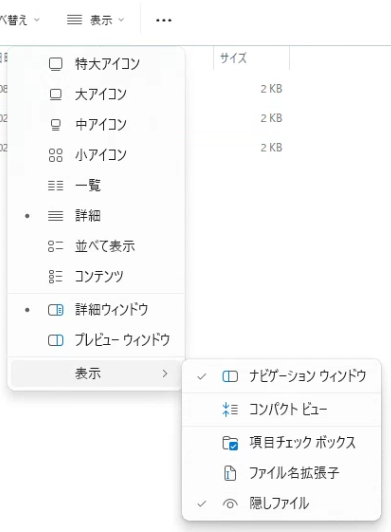Enable 項目チェック ボックス option

pos(281,442)
